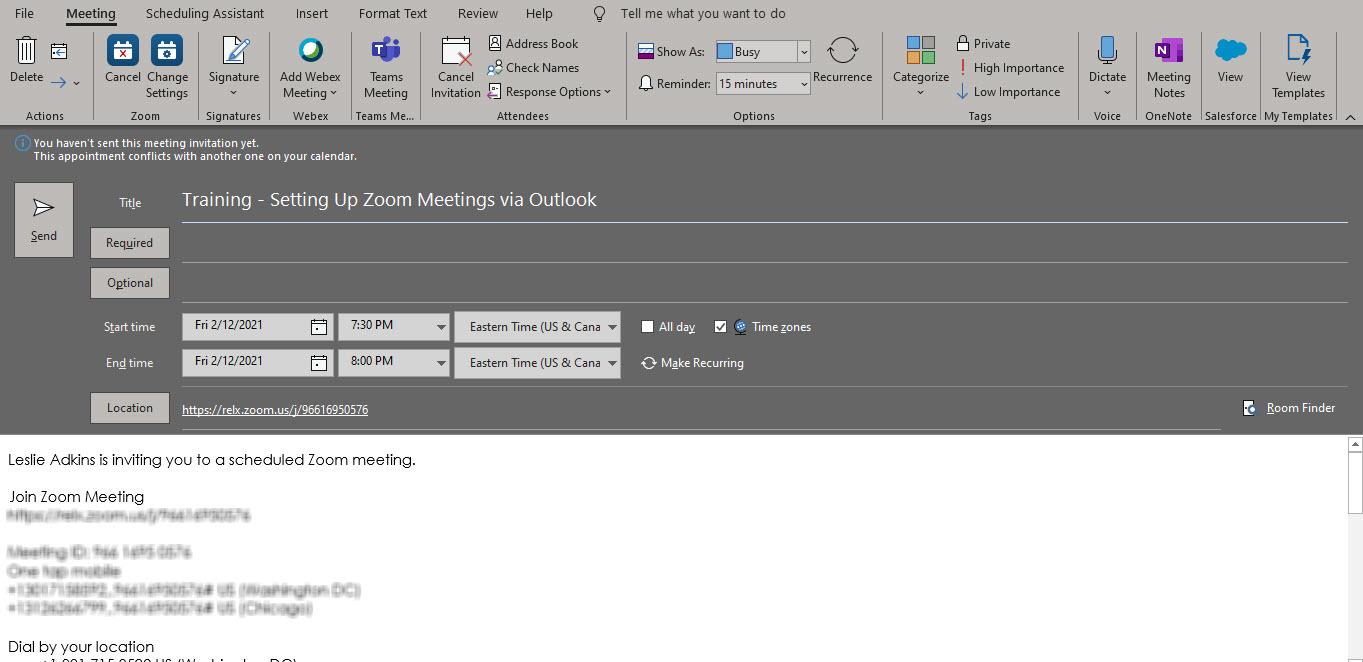Click the Optional attendees button
The height and width of the screenshot is (662, 1363).
pos(130,283)
